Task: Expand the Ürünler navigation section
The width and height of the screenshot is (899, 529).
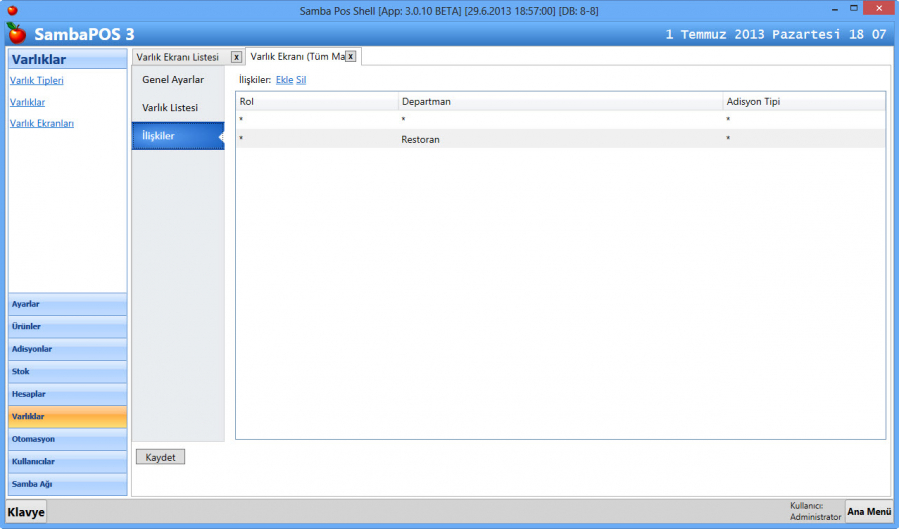Action: tap(67, 327)
